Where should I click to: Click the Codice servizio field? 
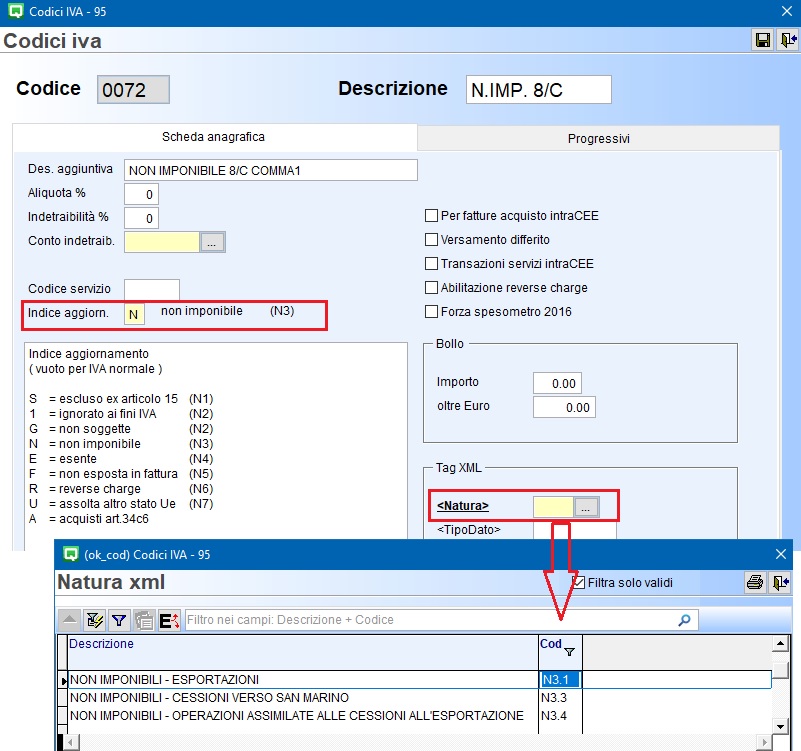pos(152,290)
